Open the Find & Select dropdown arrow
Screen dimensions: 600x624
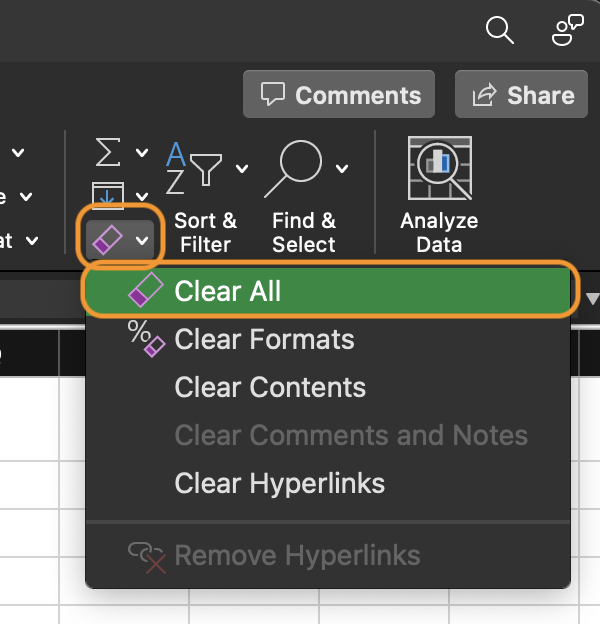[343, 168]
